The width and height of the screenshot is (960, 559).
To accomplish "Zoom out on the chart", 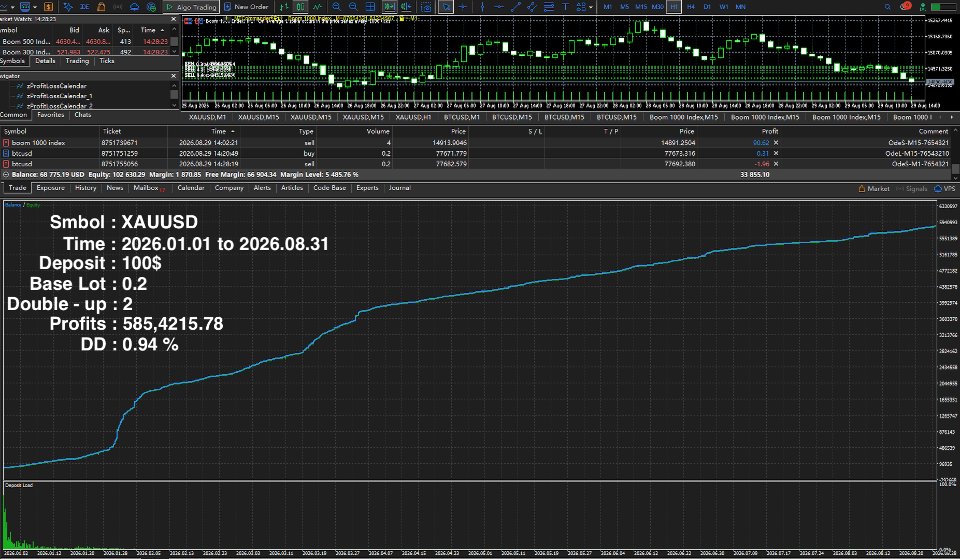I will [x=353, y=7].
